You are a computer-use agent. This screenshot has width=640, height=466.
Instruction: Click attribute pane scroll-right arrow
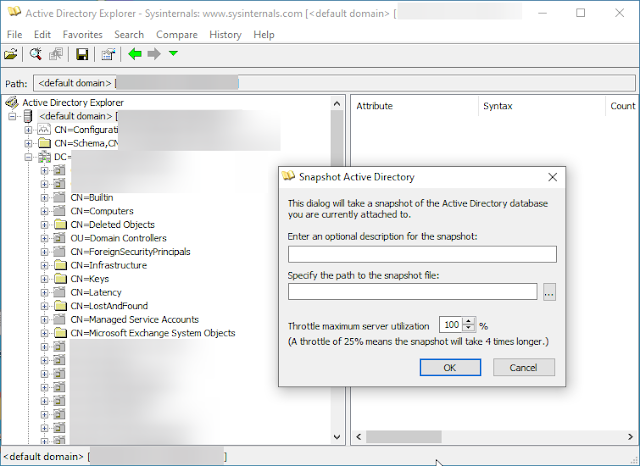(630, 437)
